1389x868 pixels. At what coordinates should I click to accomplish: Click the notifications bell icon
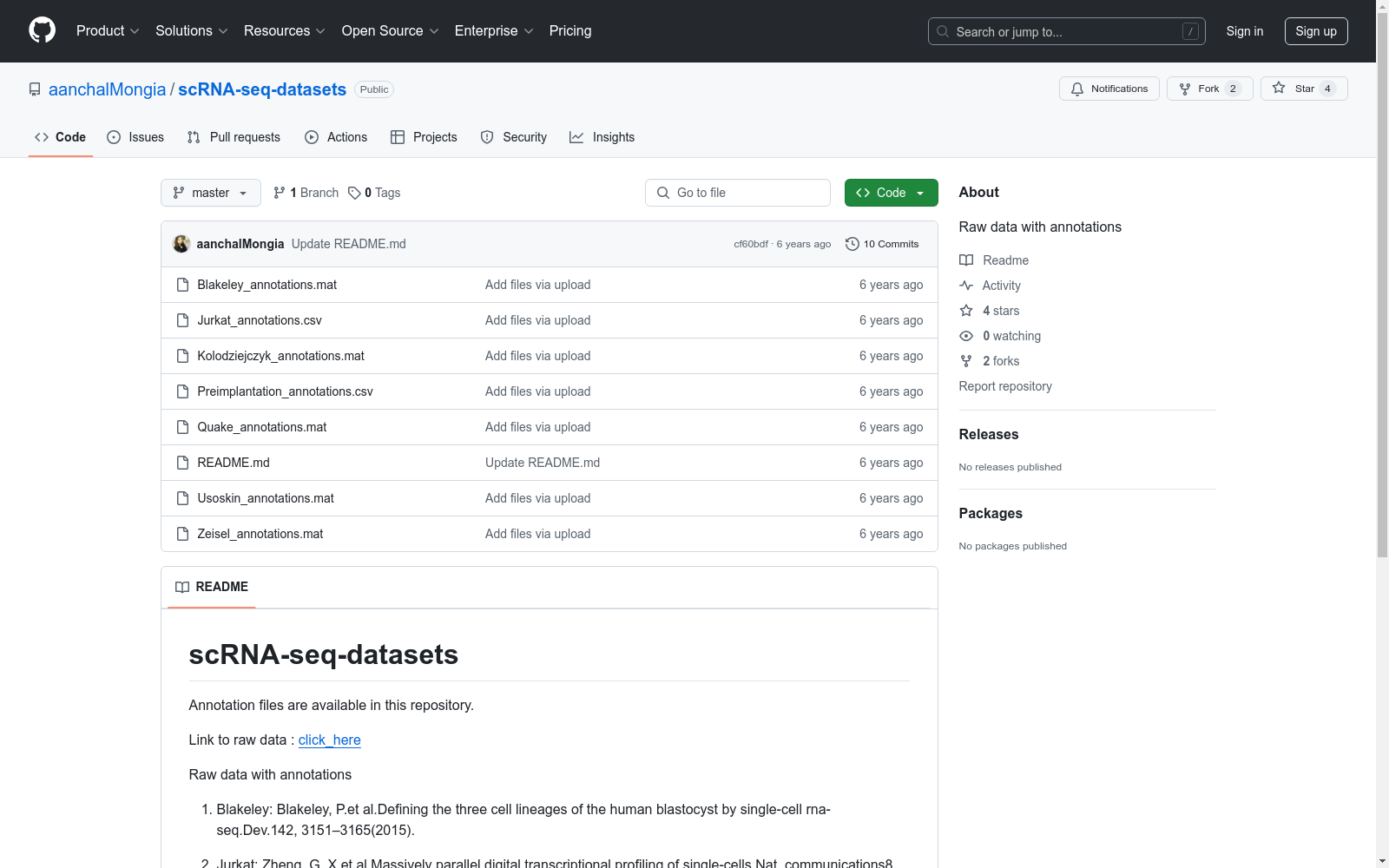pyautogui.click(x=1077, y=89)
